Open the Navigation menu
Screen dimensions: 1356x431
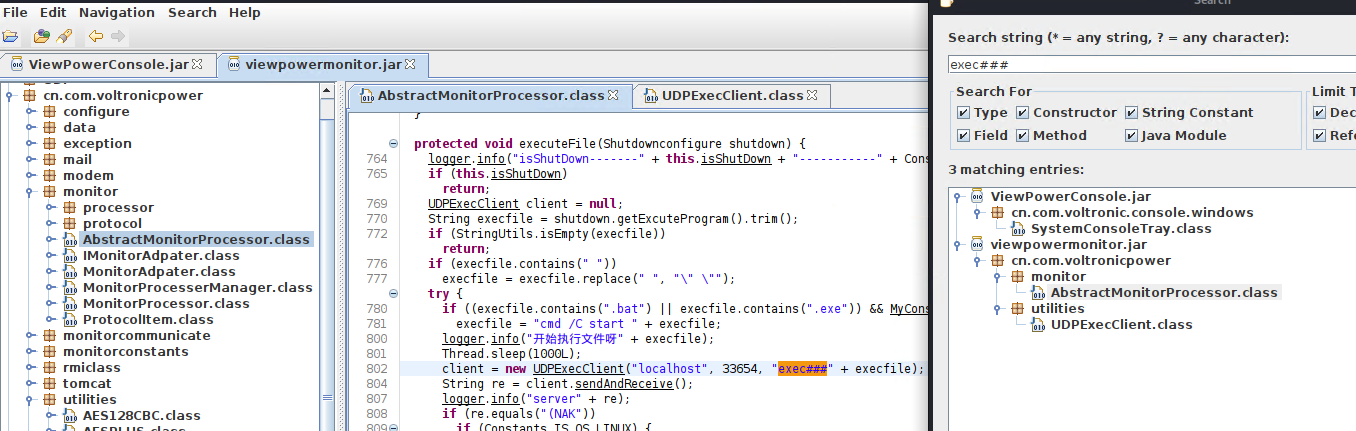point(117,13)
